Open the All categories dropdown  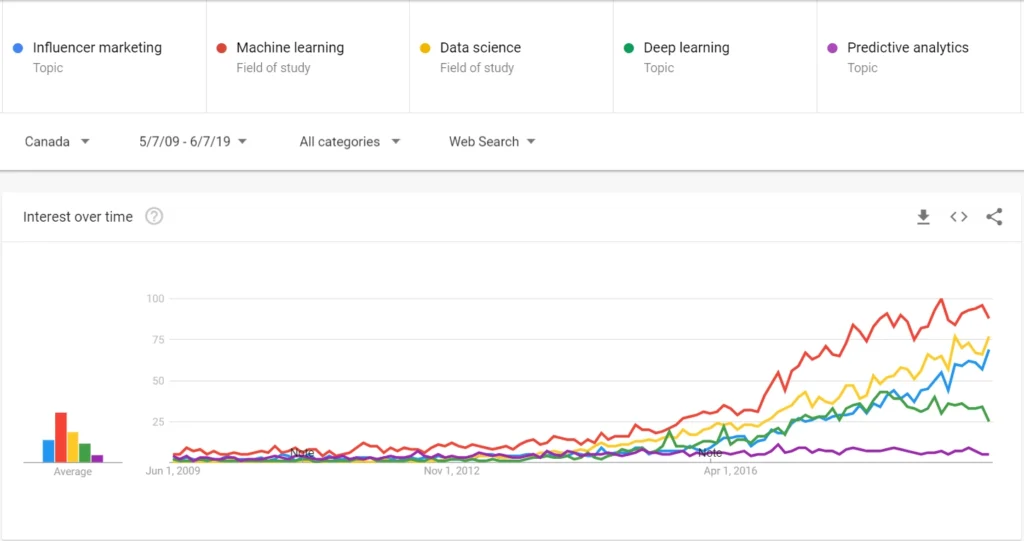tap(349, 142)
